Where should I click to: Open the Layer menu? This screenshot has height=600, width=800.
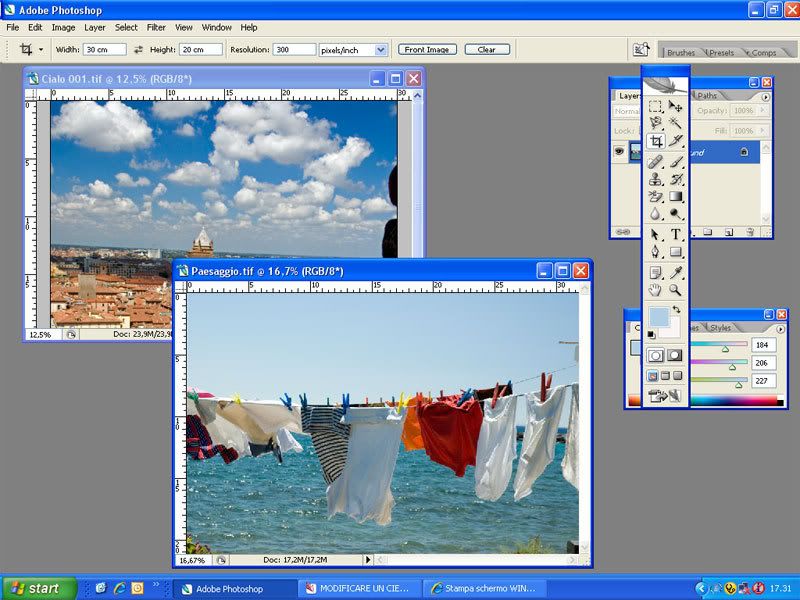tap(94, 28)
